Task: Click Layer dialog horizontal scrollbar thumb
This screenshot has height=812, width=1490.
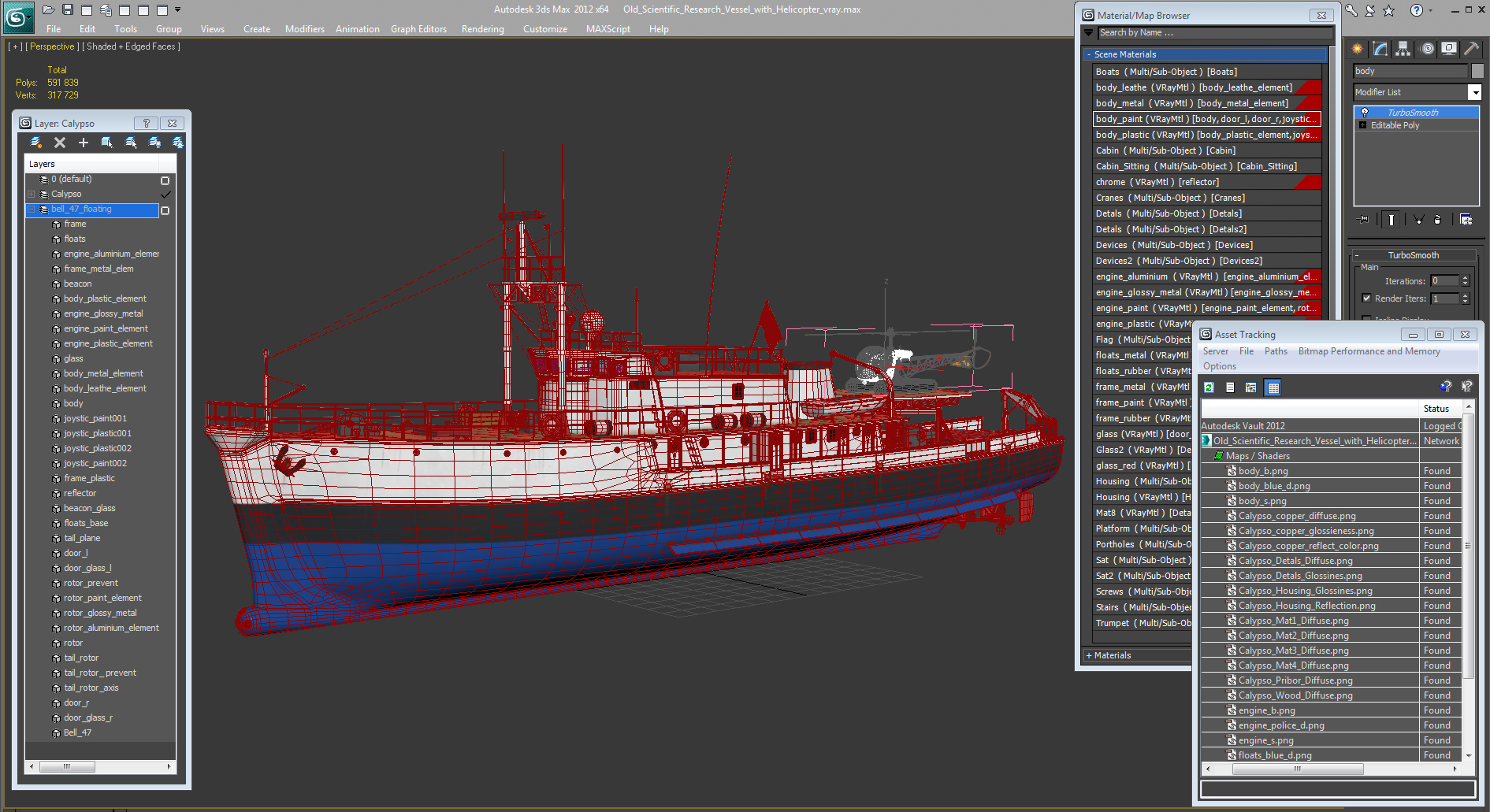Action: pyautogui.click(x=67, y=766)
